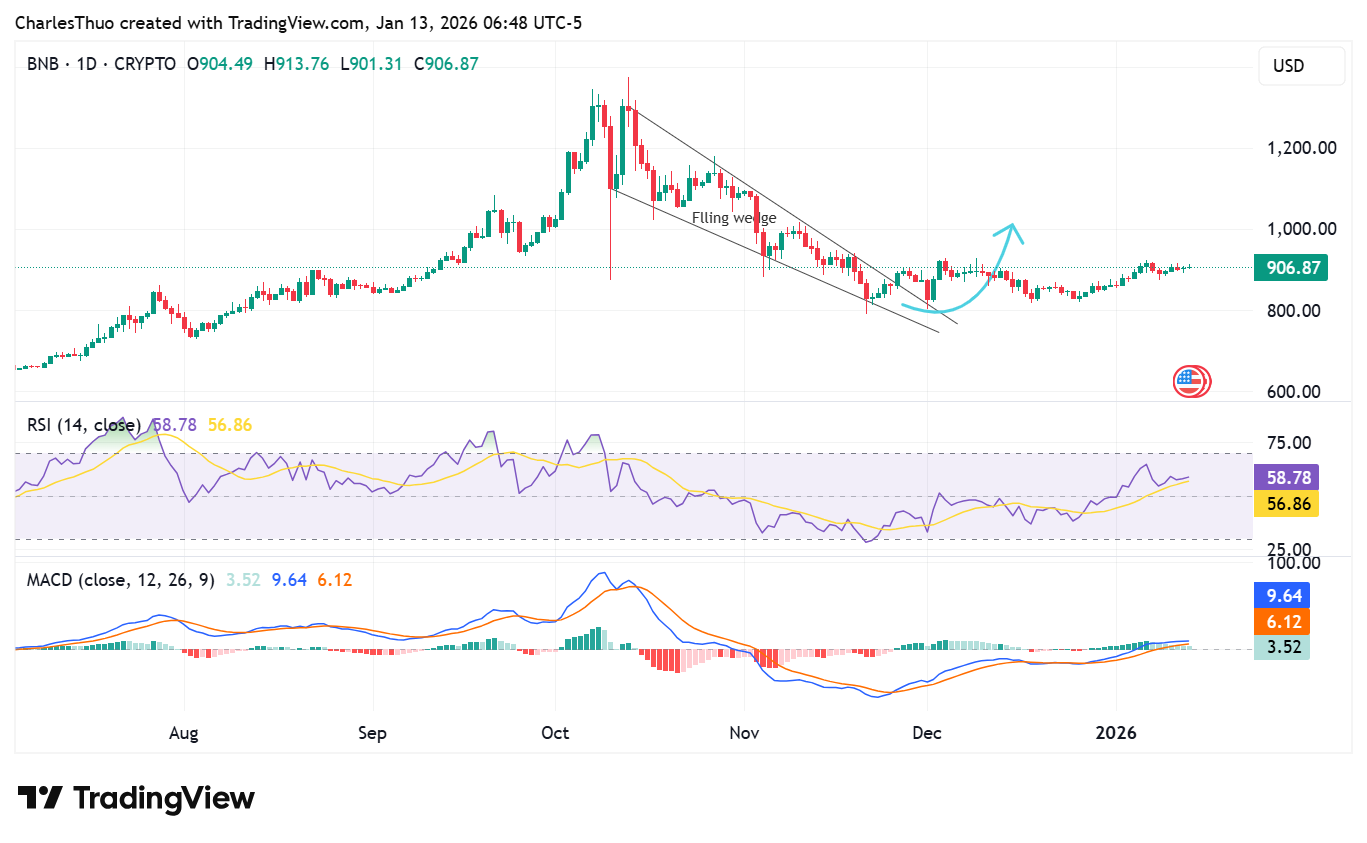Click the 906.87 price label badge
Image resolution: width=1367 pixels, height=843 pixels.
point(1290,267)
